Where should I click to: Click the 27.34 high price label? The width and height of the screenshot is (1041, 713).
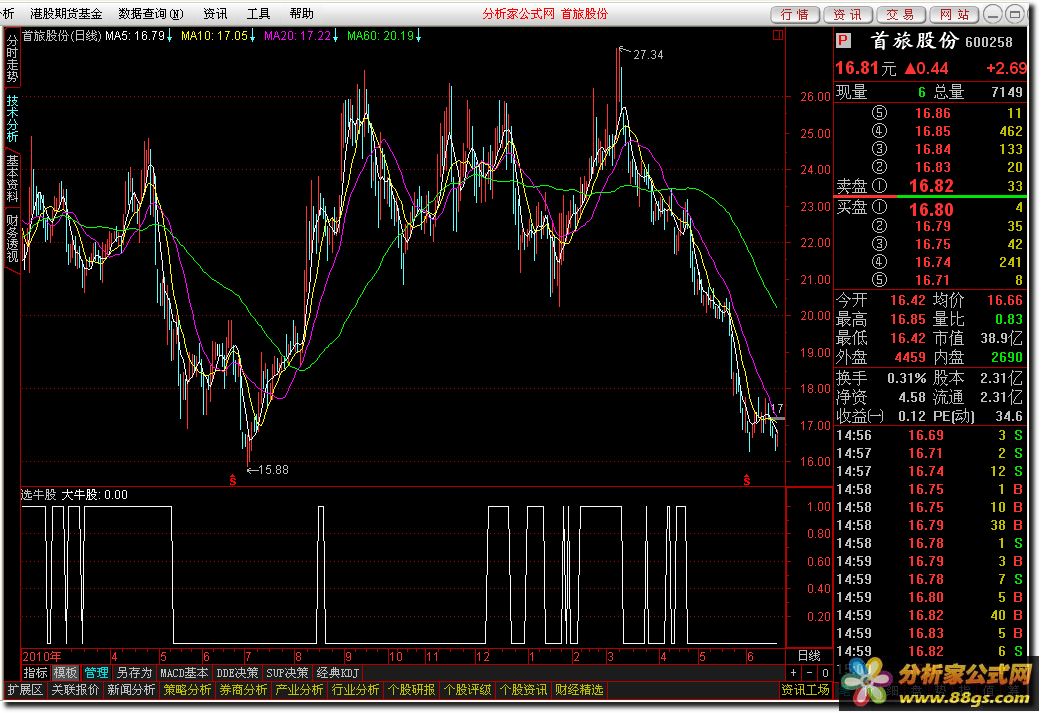pos(648,54)
